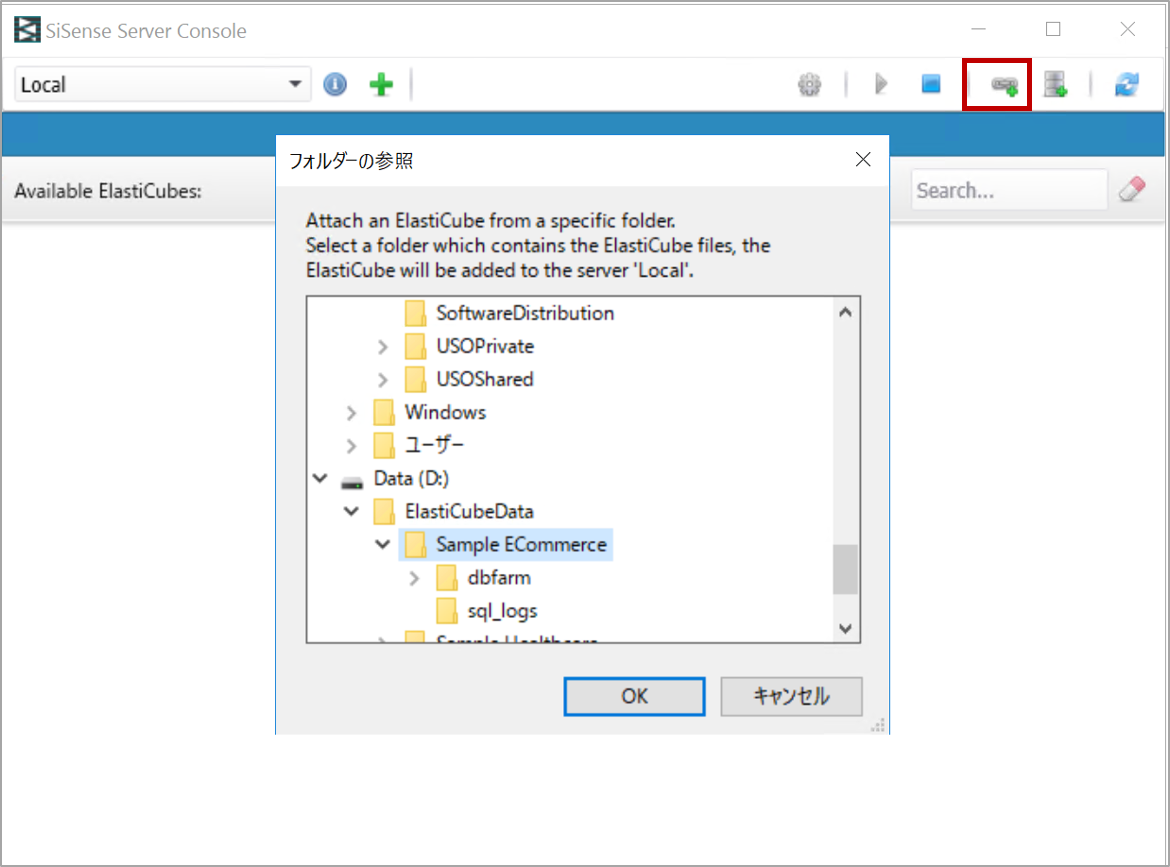1170x867 pixels.
Task: Collapse the Data (D:) drive node
Action: click(320, 478)
